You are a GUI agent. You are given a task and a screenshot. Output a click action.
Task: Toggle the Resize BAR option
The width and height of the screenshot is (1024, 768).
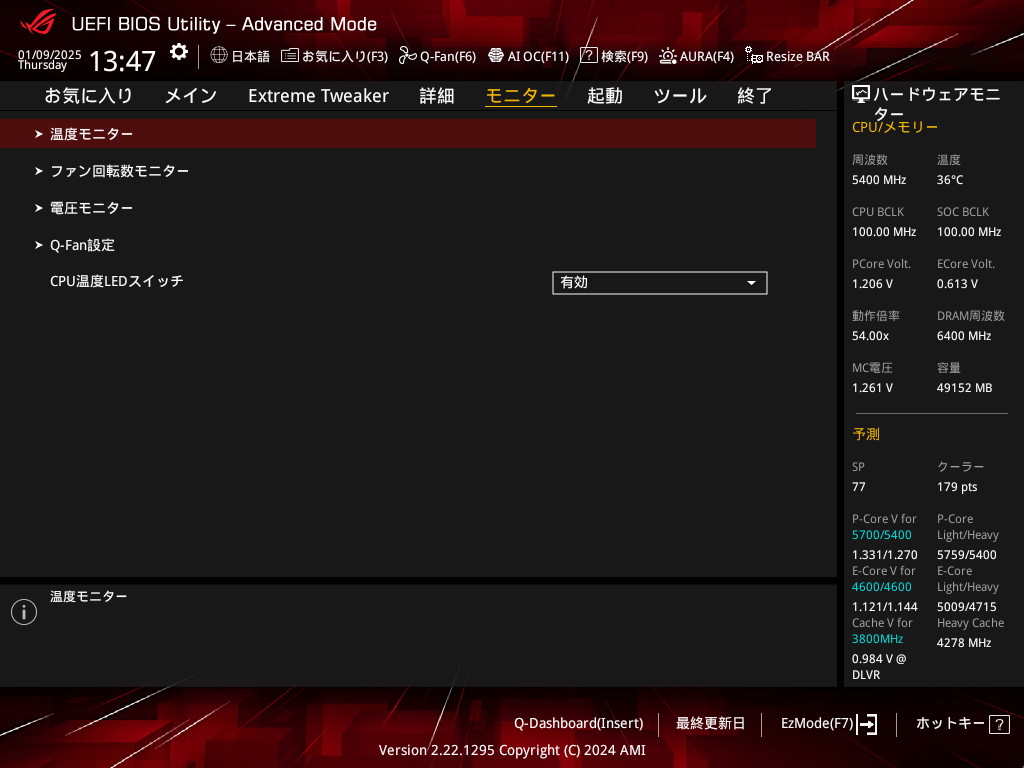(787, 56)
